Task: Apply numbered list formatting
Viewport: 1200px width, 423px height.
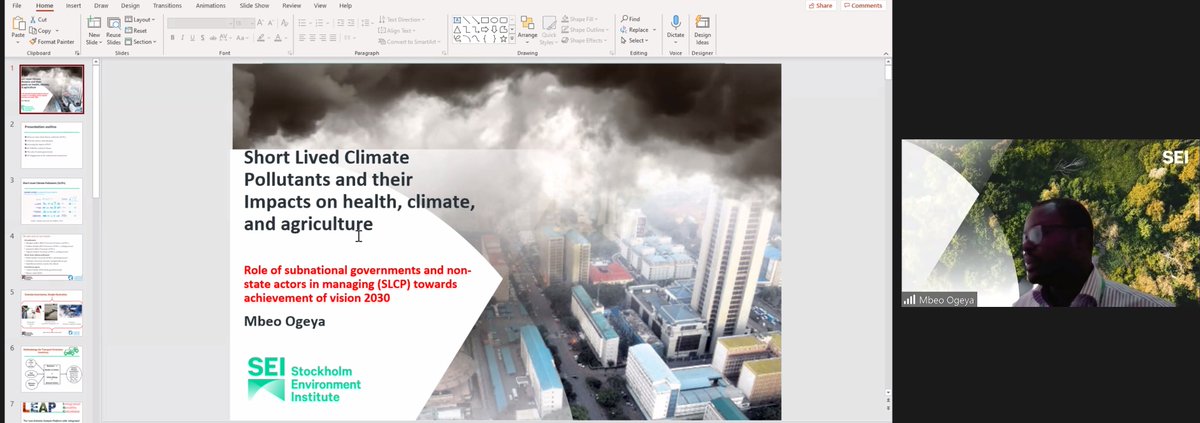Action: (320, 23)
